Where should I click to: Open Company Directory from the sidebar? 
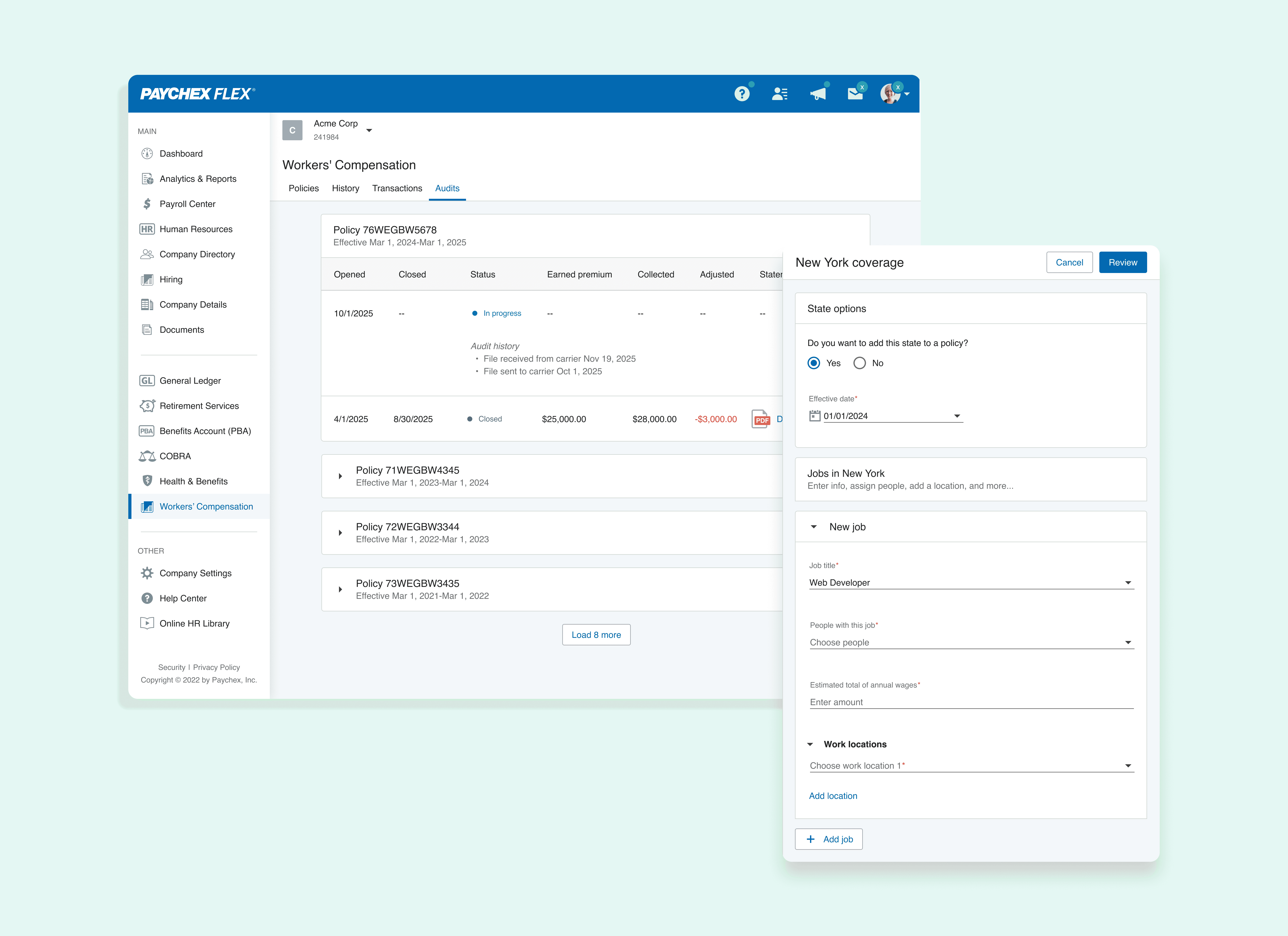pos(197,255)
